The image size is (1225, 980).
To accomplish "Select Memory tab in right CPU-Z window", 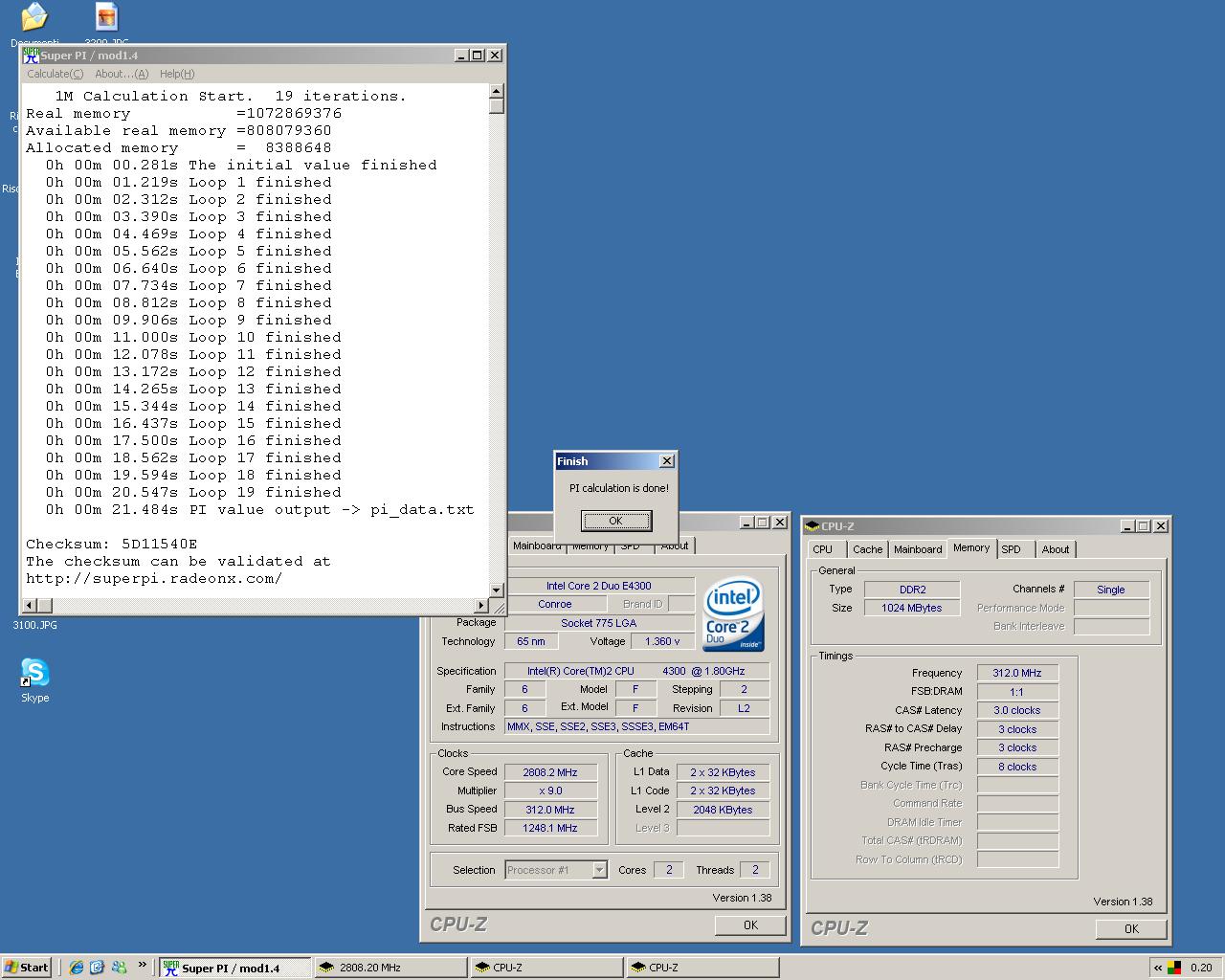I will click(x=971, y=548).
